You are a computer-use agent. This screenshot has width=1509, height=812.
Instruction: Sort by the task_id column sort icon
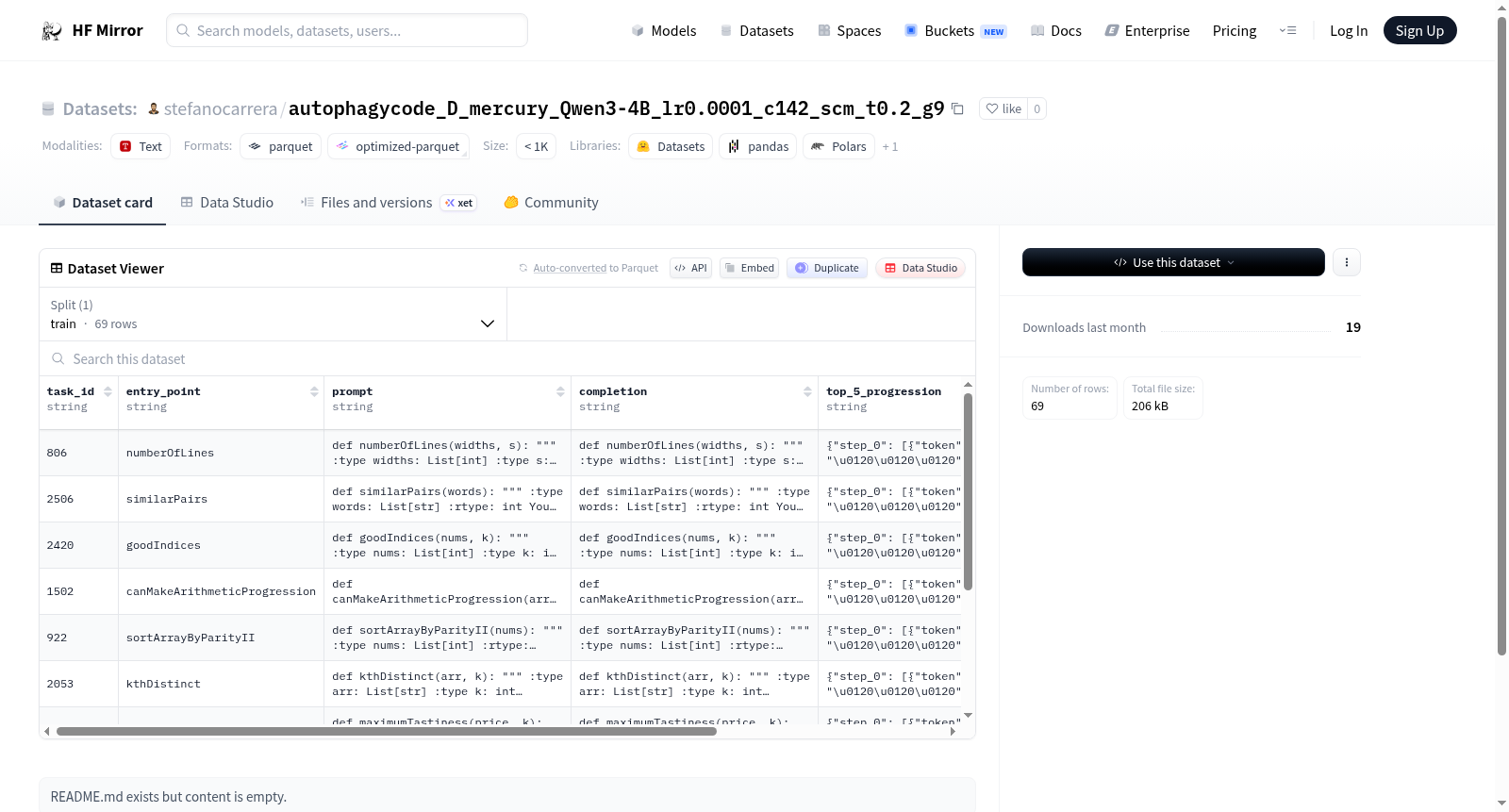tap(108, 391)
